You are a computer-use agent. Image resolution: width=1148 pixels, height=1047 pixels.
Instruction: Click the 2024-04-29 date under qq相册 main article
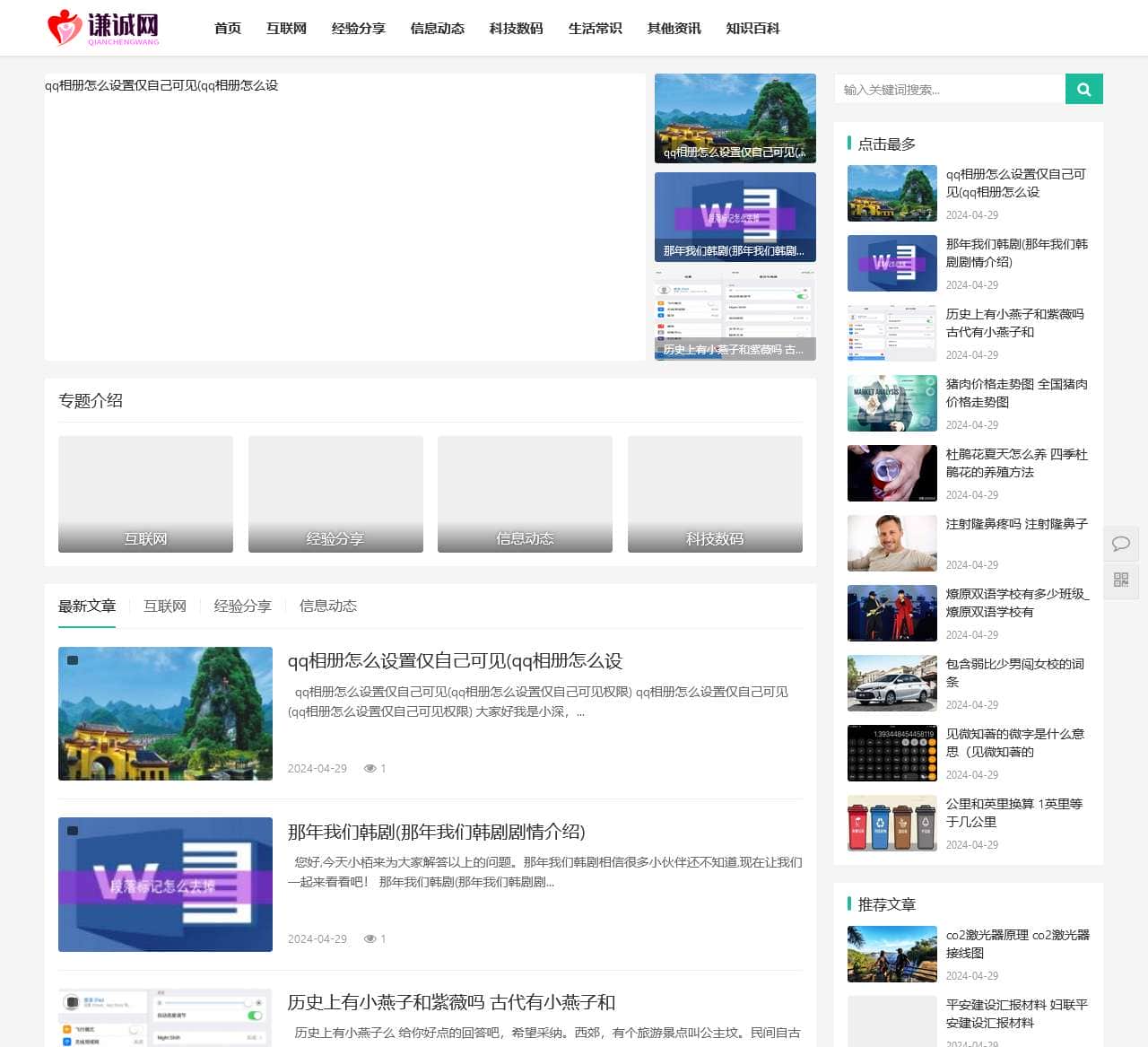[317, 768]
